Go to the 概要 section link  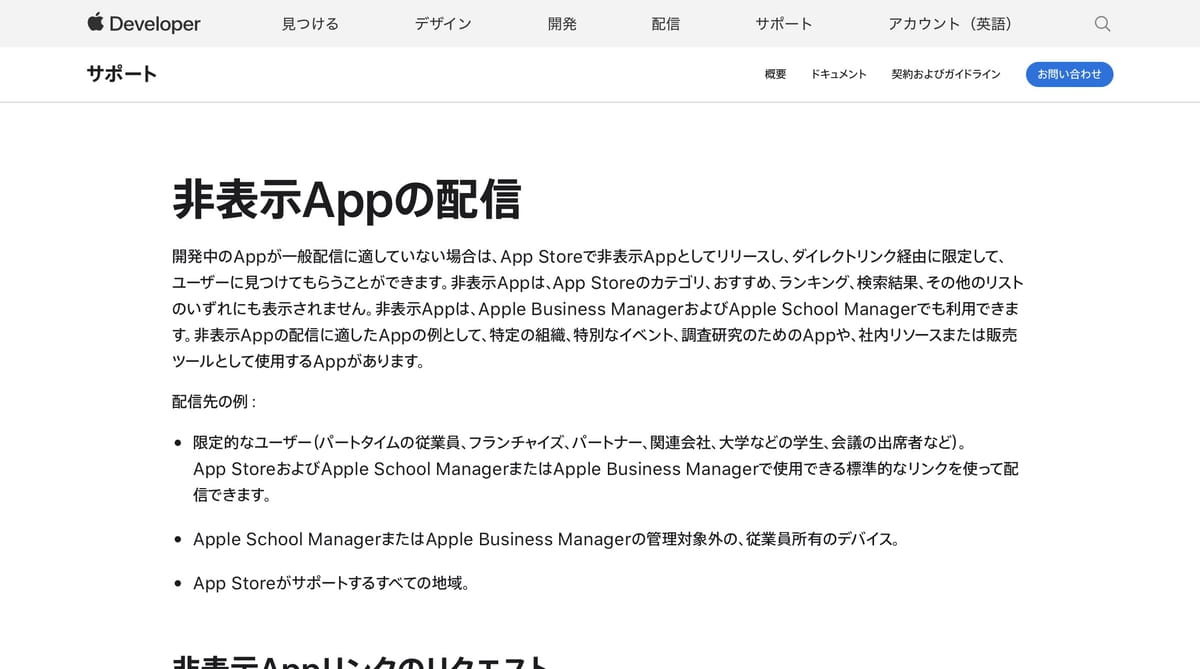[775, 74]
